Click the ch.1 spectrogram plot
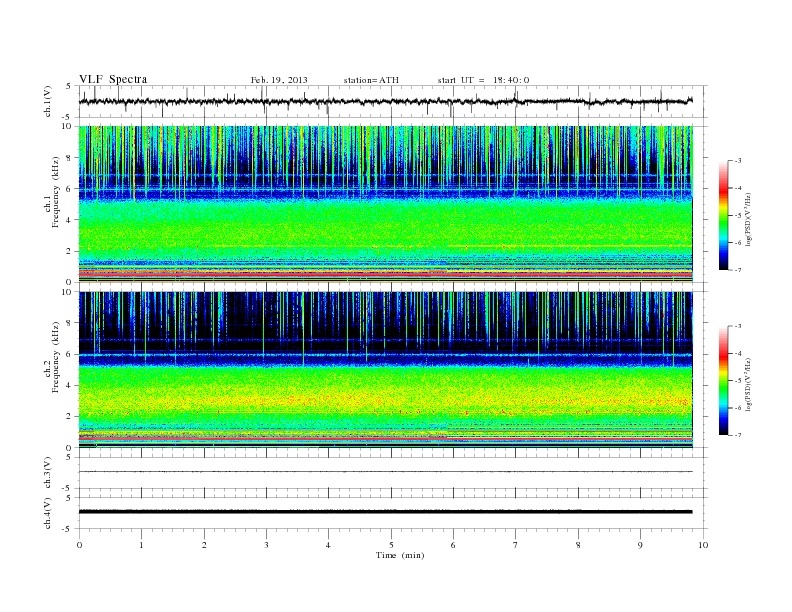The image size is (792, 612). click(385, 204)
